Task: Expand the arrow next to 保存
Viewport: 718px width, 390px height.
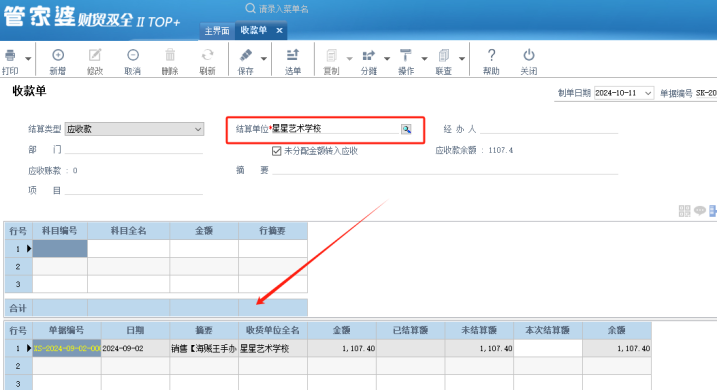Action: click(x=264, y=59)
